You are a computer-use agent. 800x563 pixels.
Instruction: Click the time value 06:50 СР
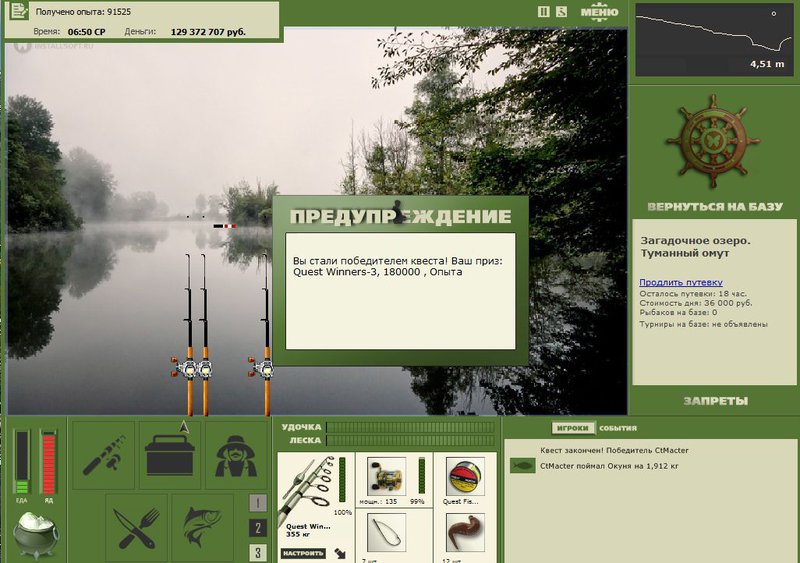(x=86, y=32)
